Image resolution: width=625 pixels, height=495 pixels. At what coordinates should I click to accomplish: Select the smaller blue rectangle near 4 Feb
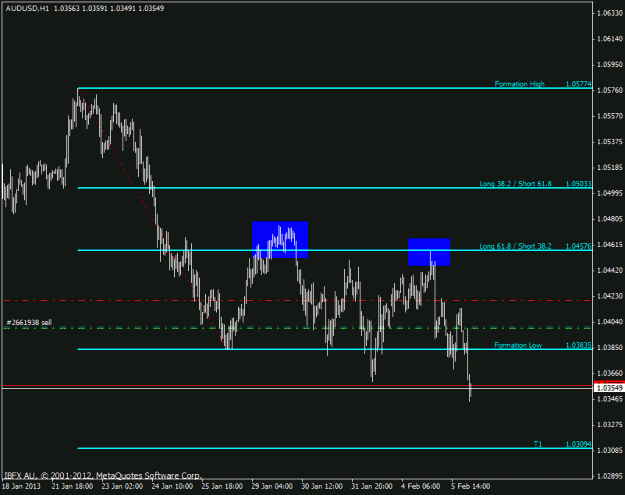click(x=429, y=252)
